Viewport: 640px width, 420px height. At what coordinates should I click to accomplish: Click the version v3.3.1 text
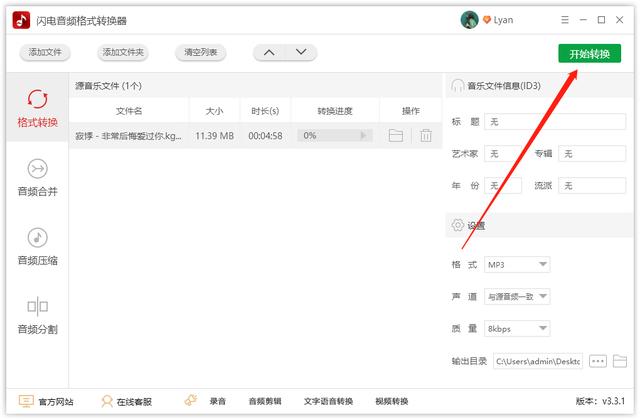click(600, 401)
